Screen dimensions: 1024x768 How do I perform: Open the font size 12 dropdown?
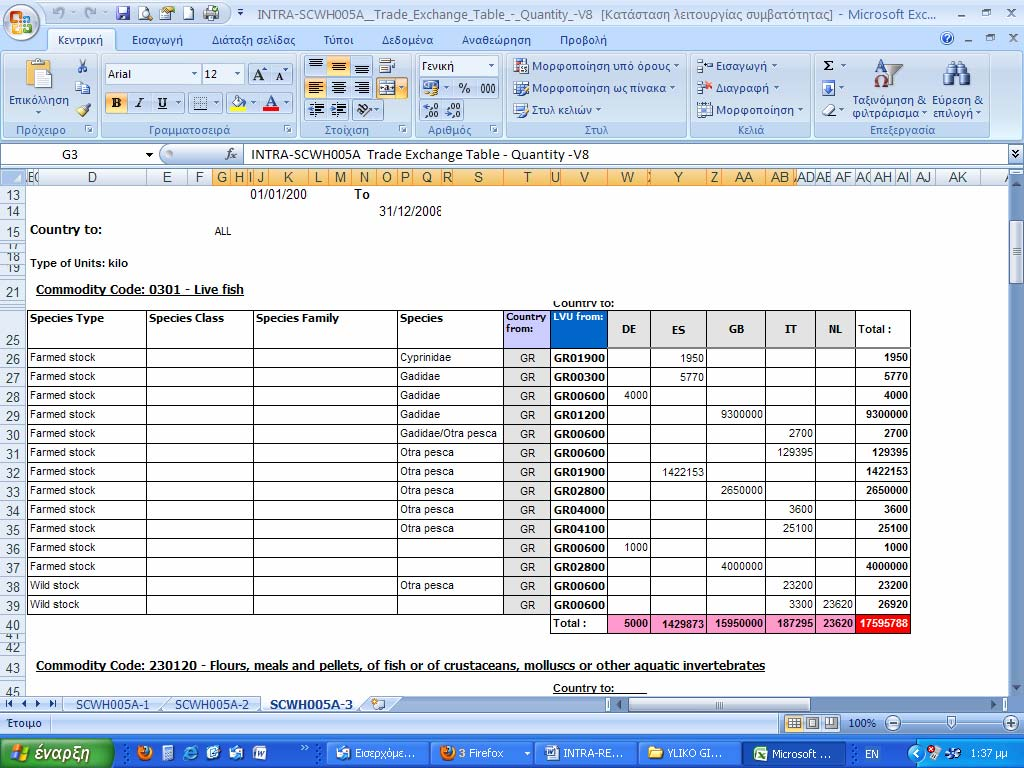[x=237, y=74]
